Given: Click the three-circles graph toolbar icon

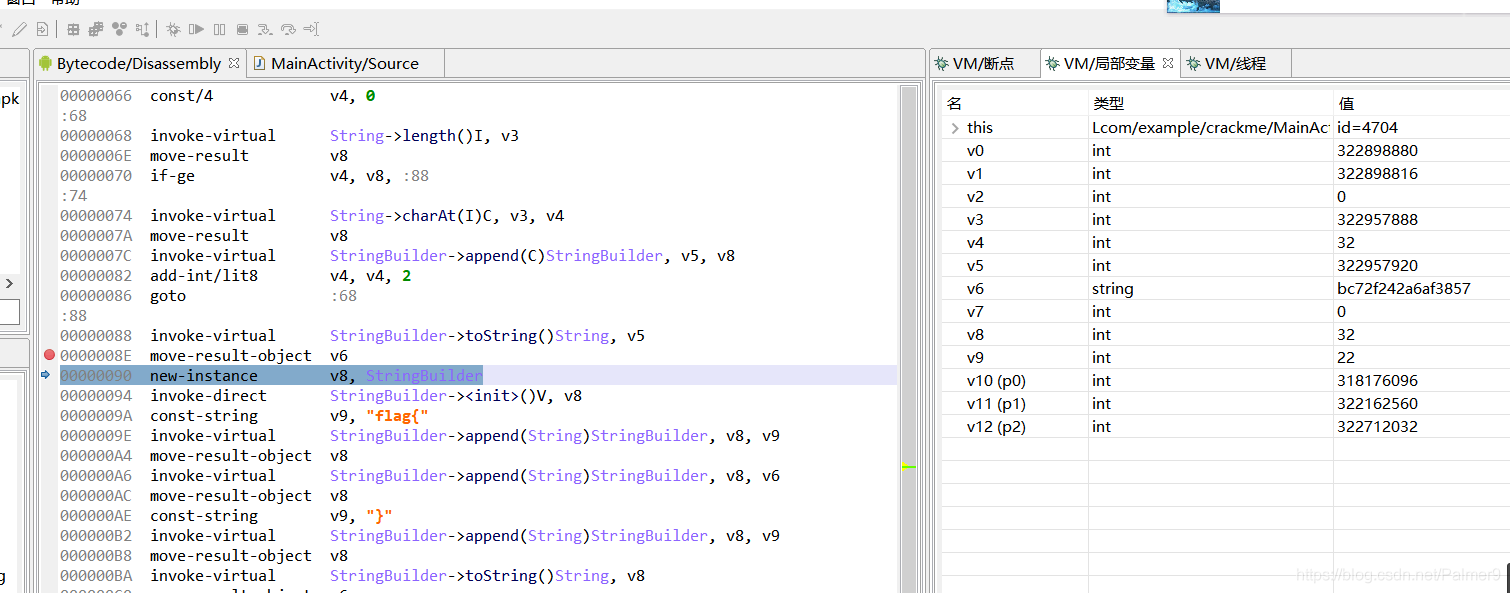Looking at the screenshot, I should coord(119,29).
